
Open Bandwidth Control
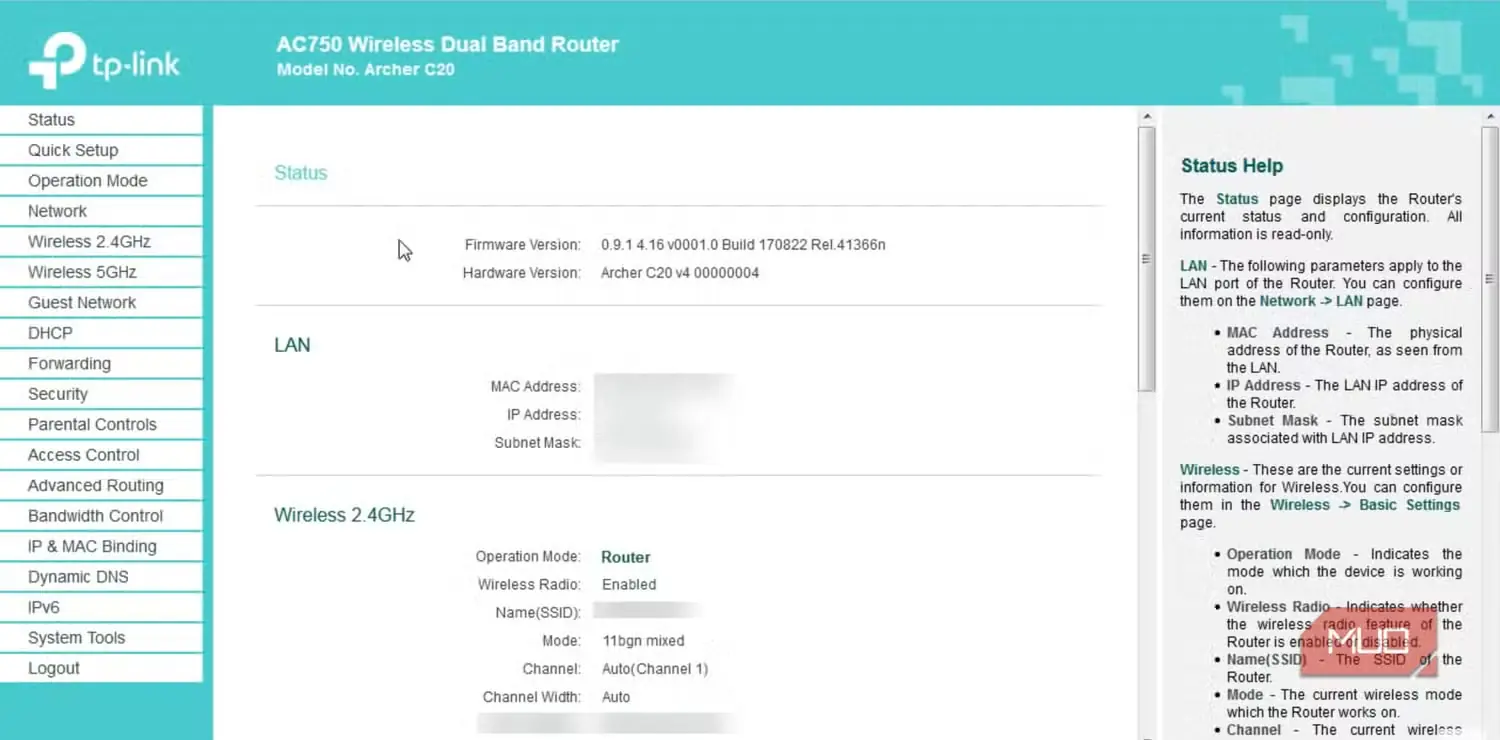[x=101, y=516]
